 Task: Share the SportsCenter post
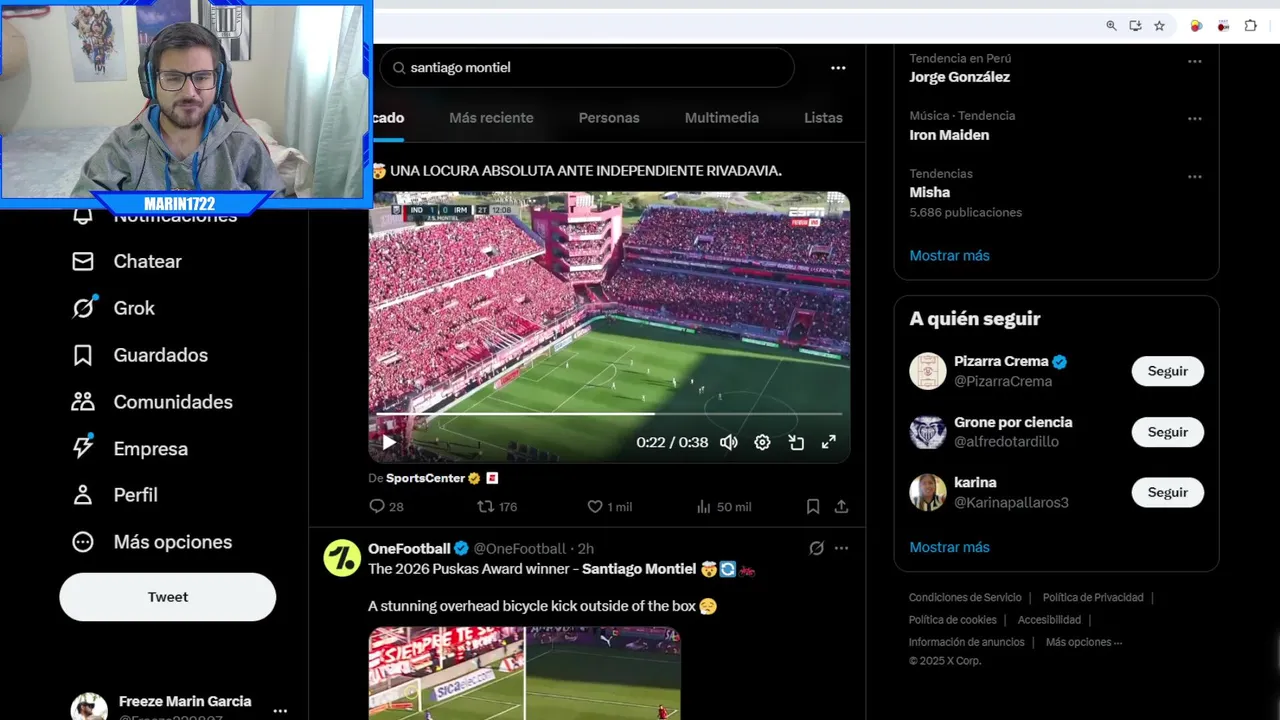[842, 507]
